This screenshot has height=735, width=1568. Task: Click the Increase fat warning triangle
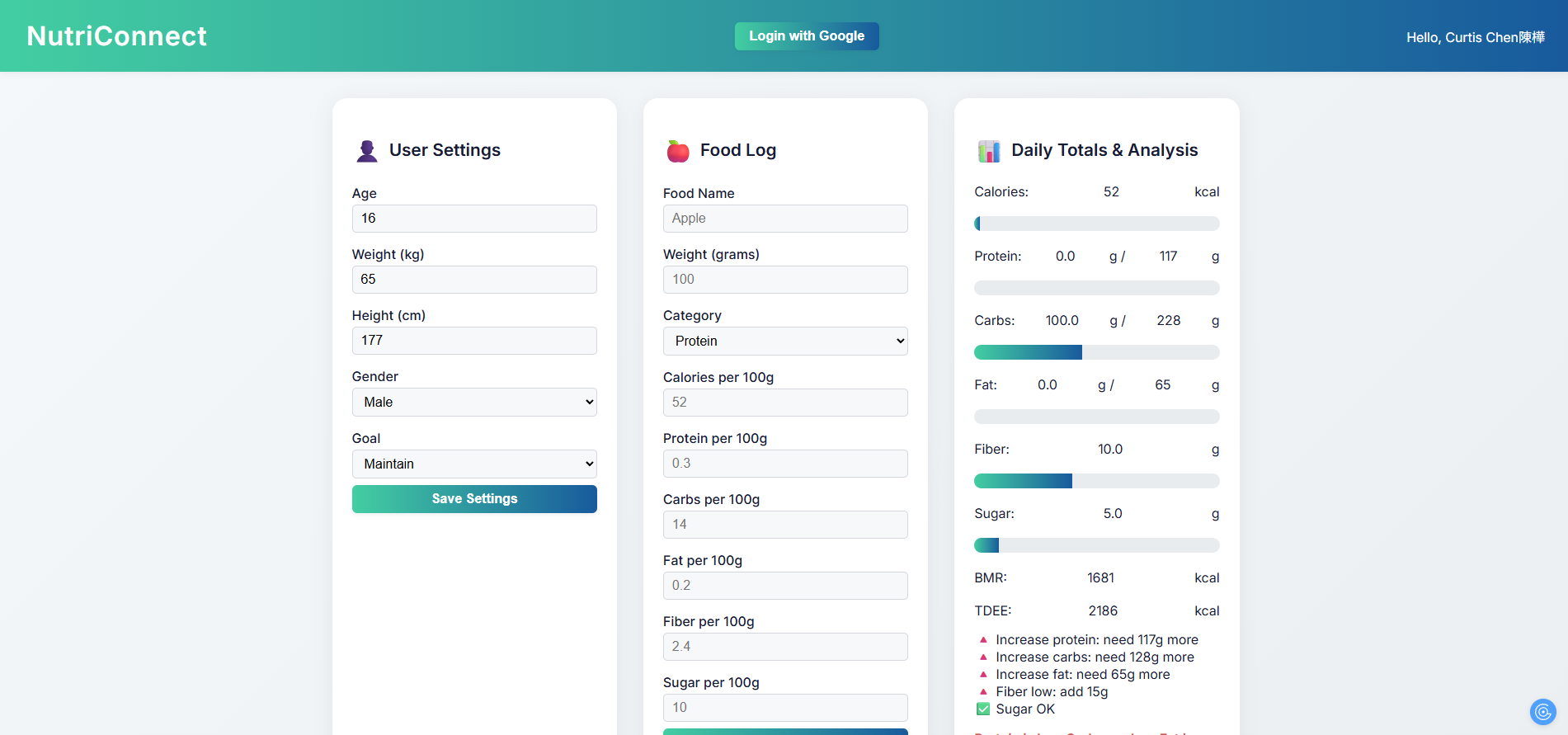point(983,675)
